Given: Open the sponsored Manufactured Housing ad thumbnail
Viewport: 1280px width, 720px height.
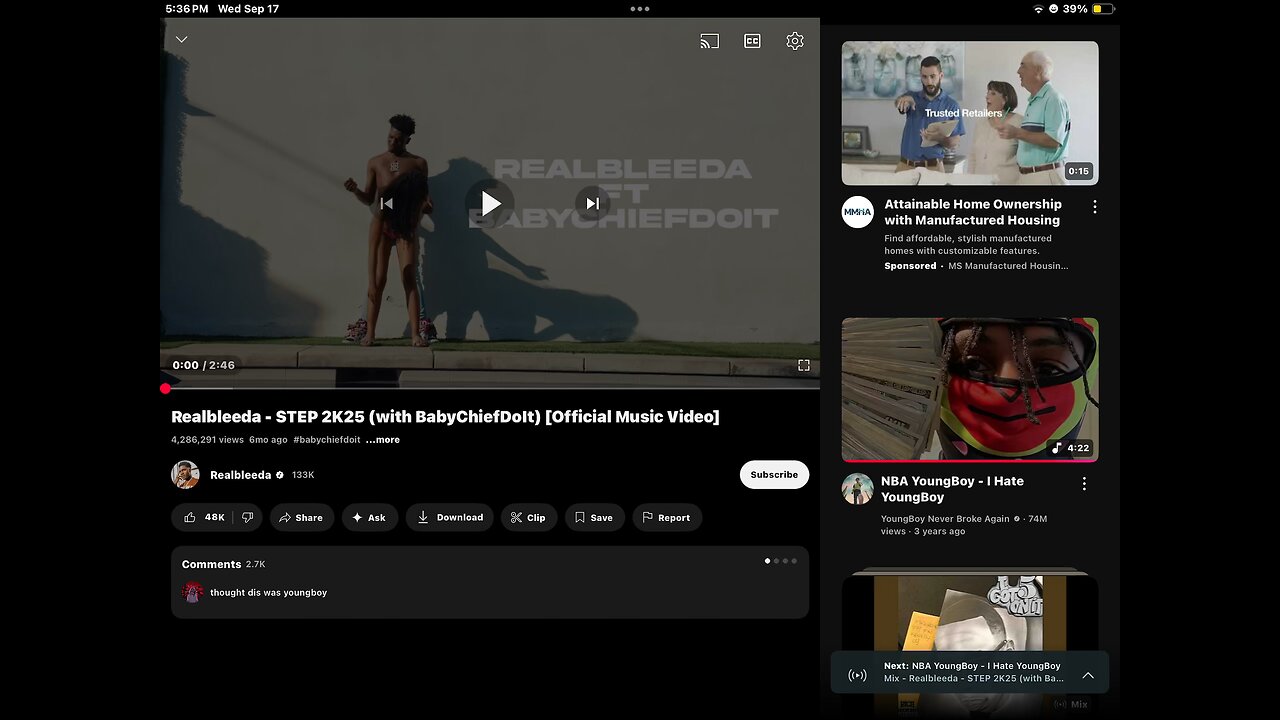Looking at the screenshot, I should [x=970, y=113].
